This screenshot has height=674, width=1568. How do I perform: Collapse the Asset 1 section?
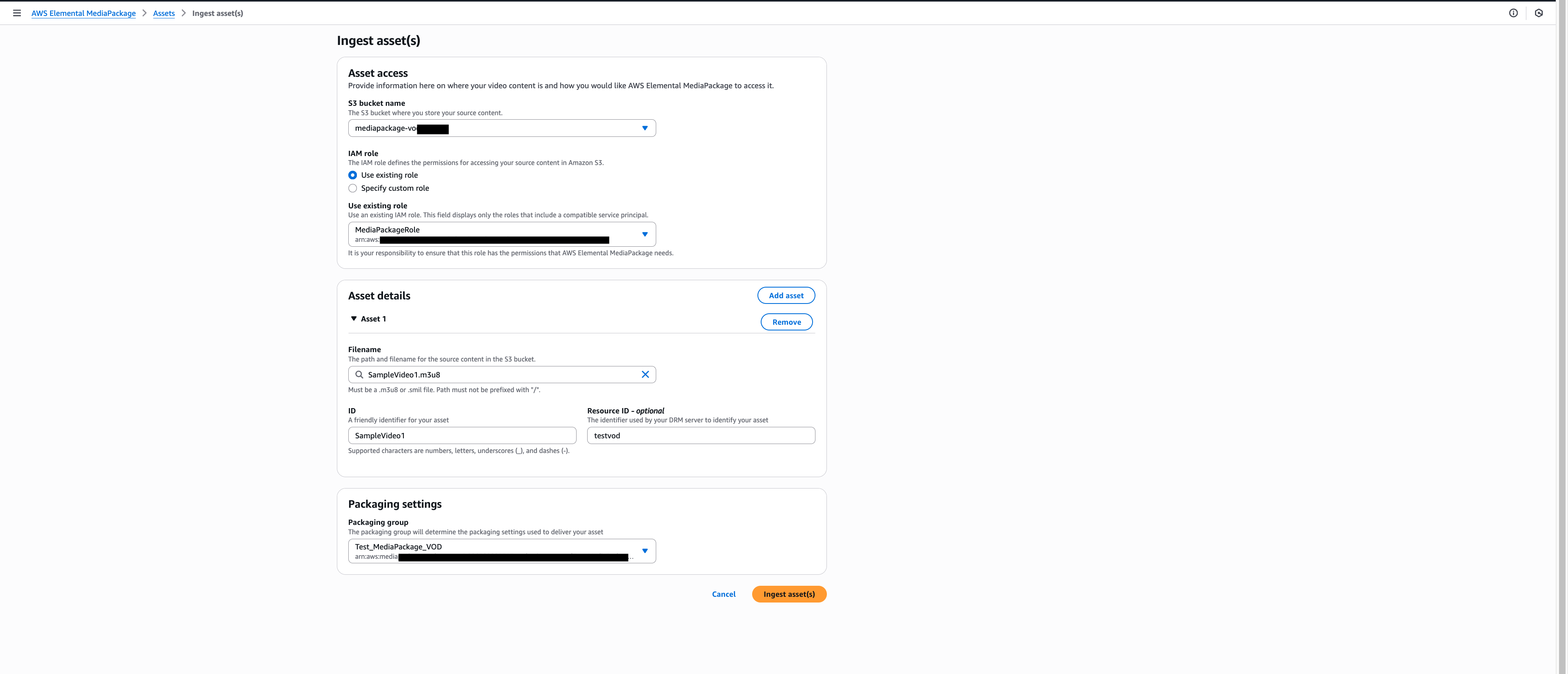tap(354, 319)
